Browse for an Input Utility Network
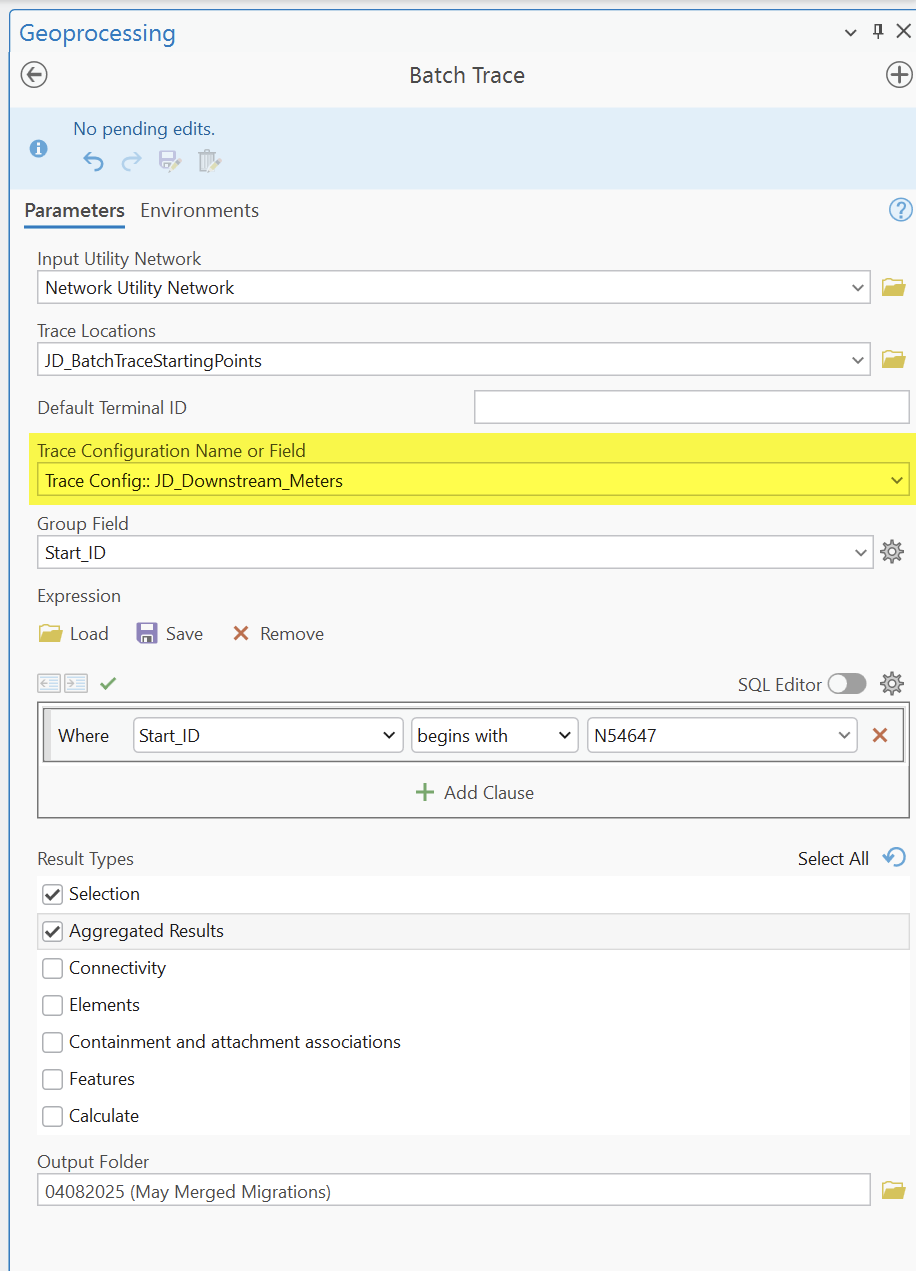This screenshot has width=916, height=1271. coord(893,287)
